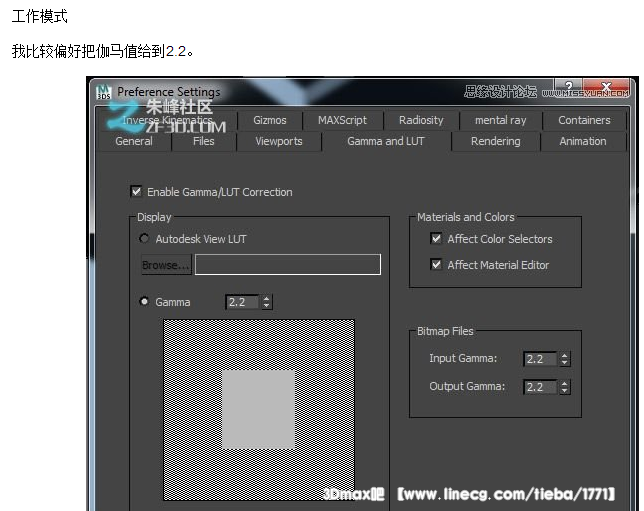The image size is (644, 511).
Task: Switch to the mental ray tab
Action: [x=500, y=120]
